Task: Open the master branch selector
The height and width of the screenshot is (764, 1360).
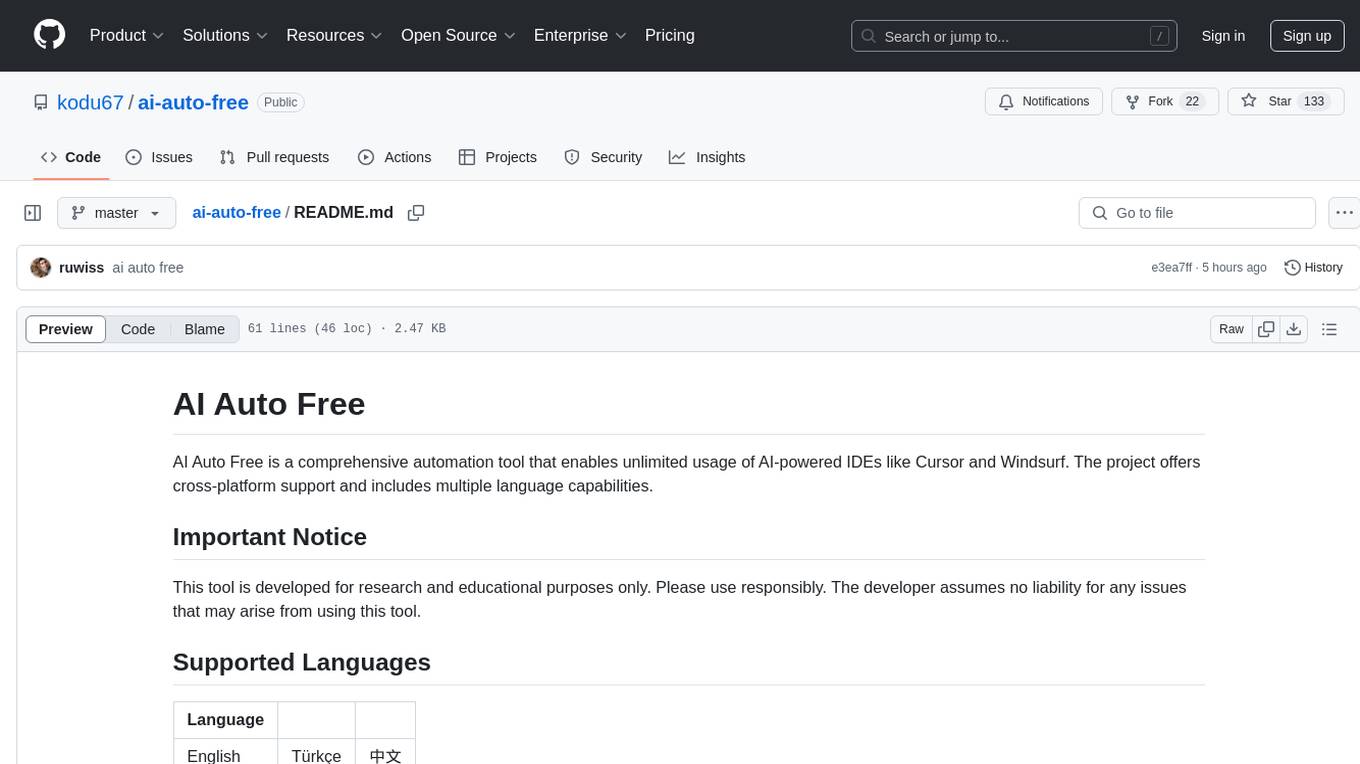Action: point(116,213)
